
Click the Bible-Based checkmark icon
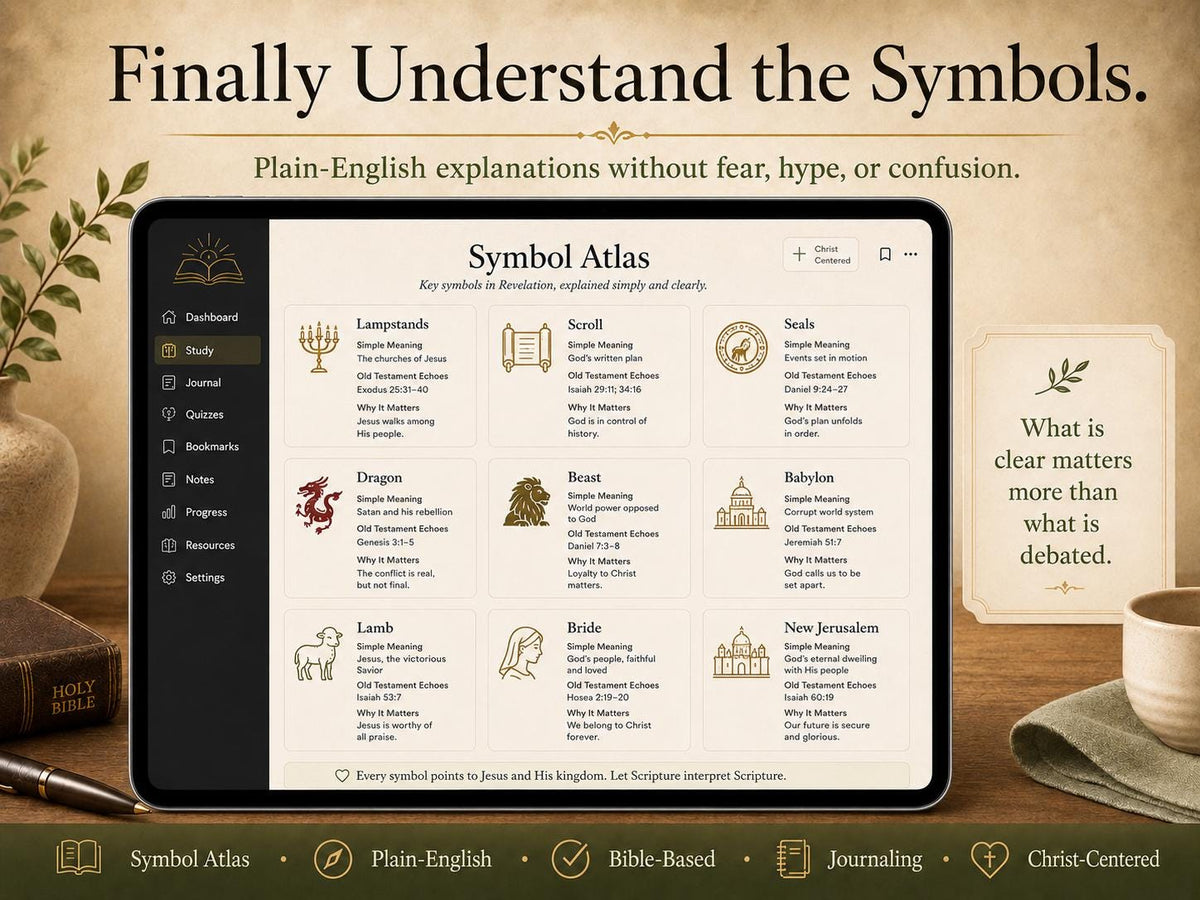tap(570, 859)
